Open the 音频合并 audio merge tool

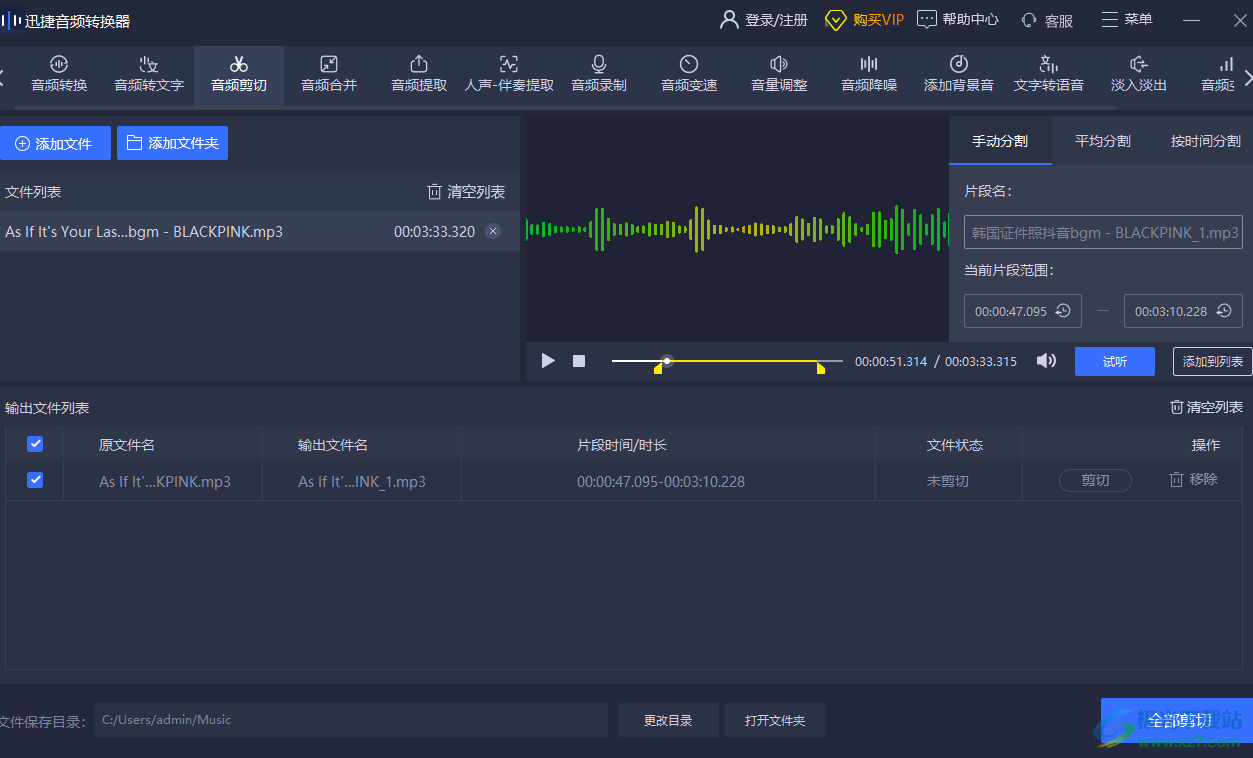(329, 74)
